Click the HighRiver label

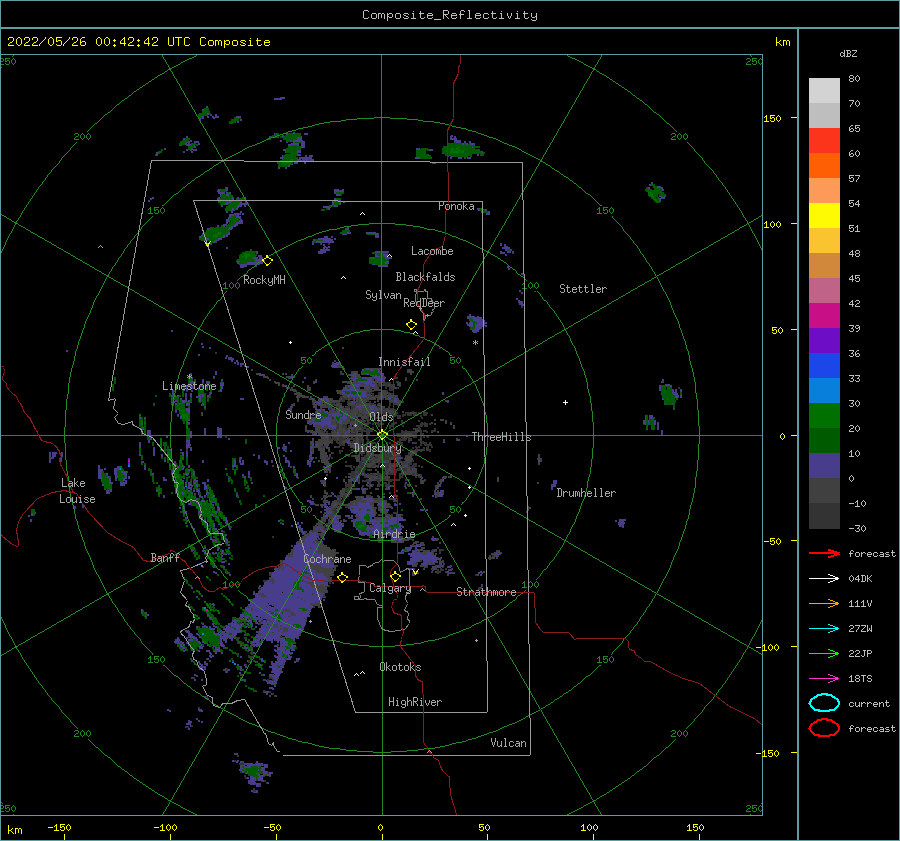pyautogui.click(x=415, y=702)
